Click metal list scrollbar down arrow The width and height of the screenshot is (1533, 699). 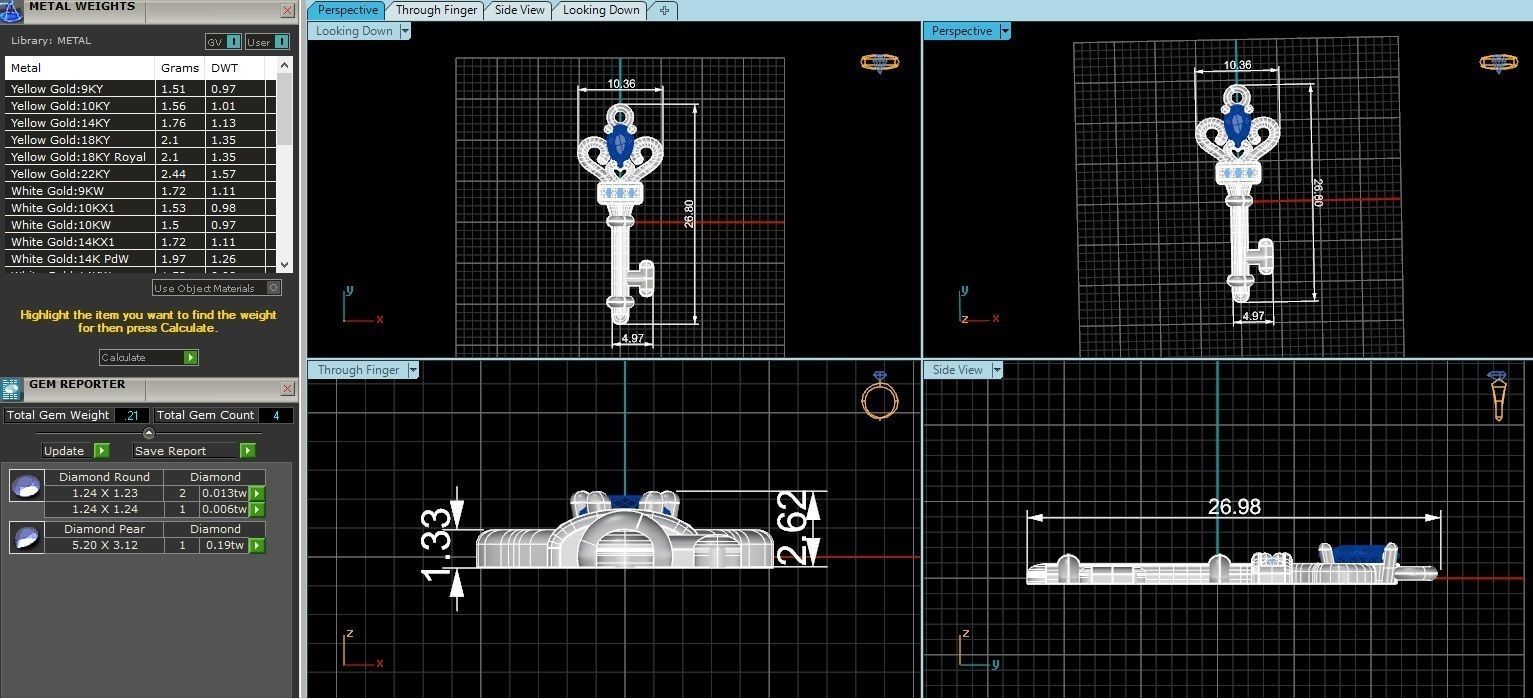[285, 264]
